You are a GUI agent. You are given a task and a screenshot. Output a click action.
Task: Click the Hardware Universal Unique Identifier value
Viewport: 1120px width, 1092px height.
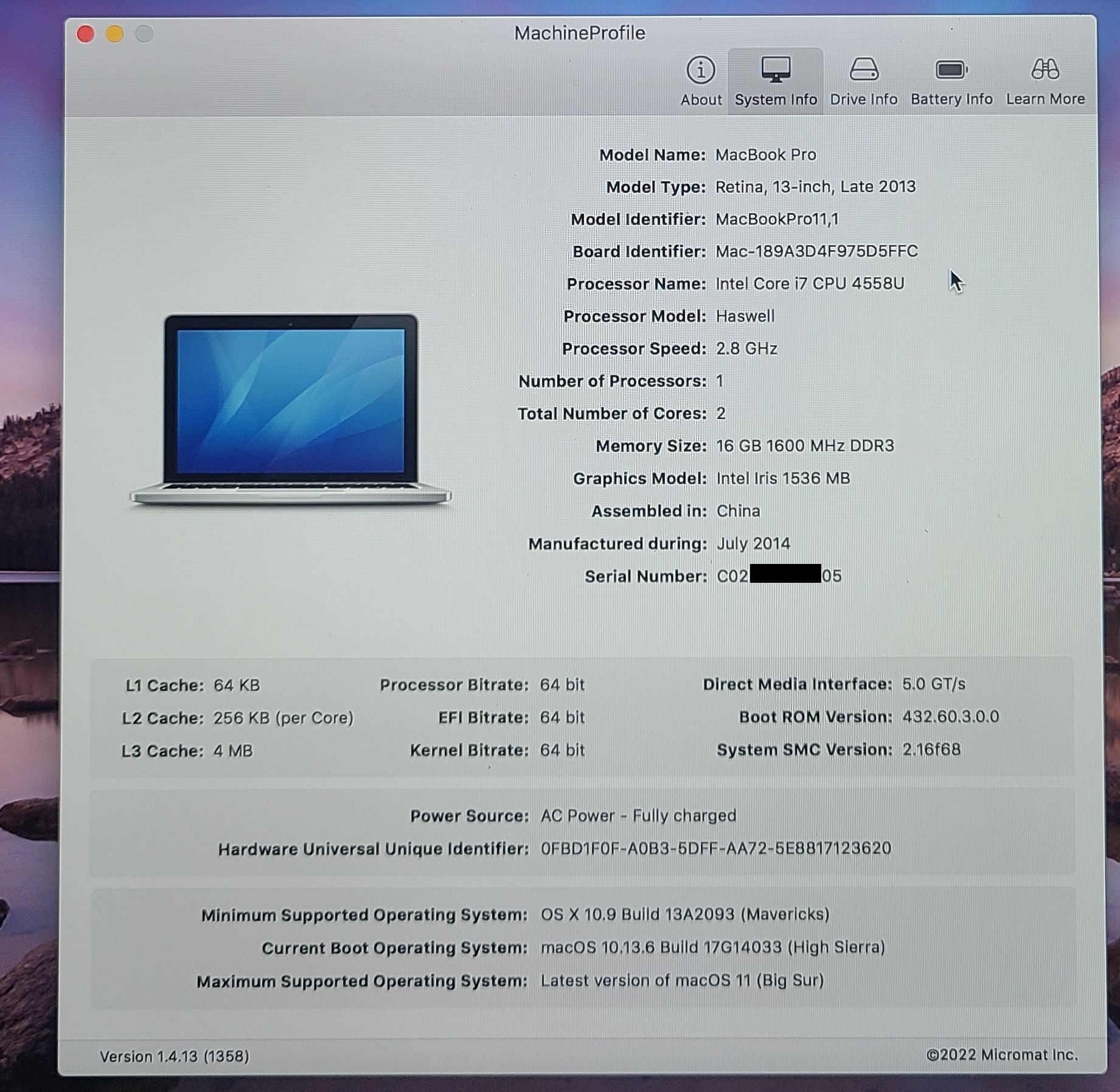pyautogui.click(x=715, y=848)
